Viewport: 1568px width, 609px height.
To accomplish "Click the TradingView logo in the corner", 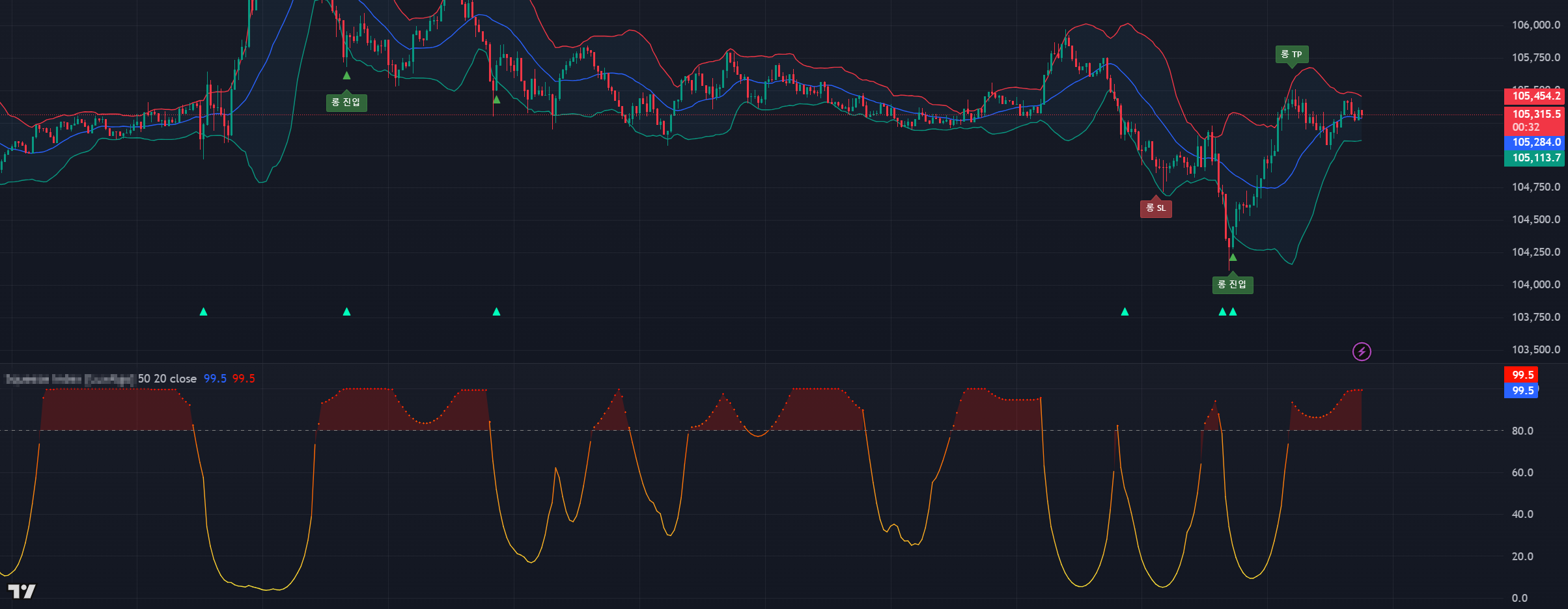I will pyautogui.click(x=21, y=591).
